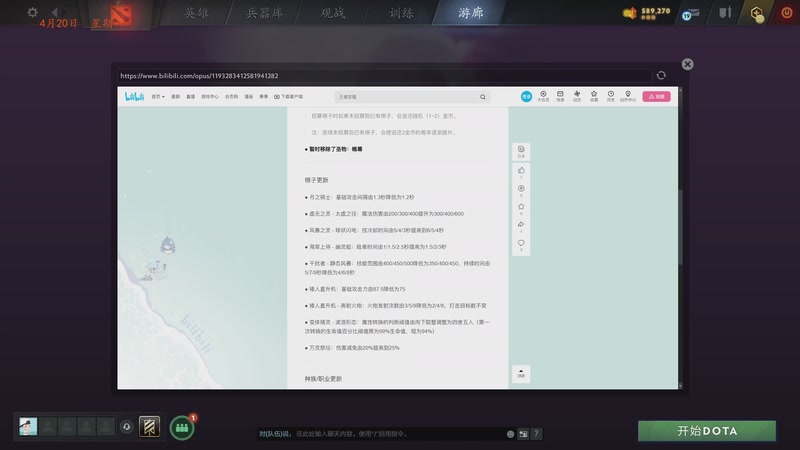Click the red power quit icon
The width and height of the screenshot is (800, 450).
pyautogui.click(x=787, y=13)
